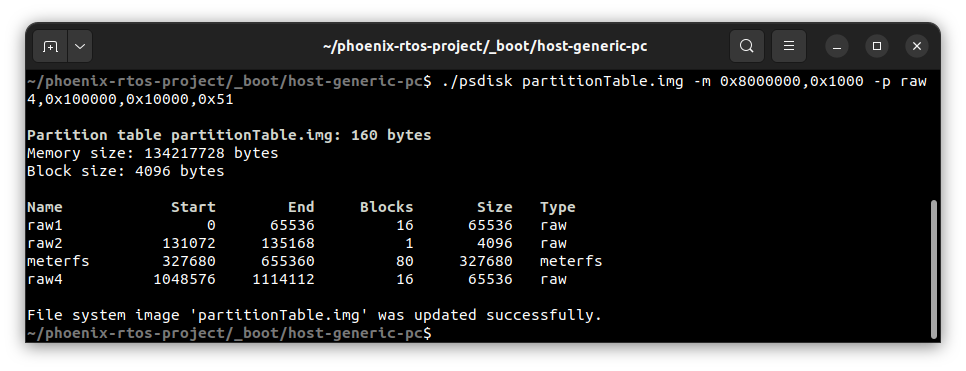Click the meterfs name in Name column

[58, 261]
